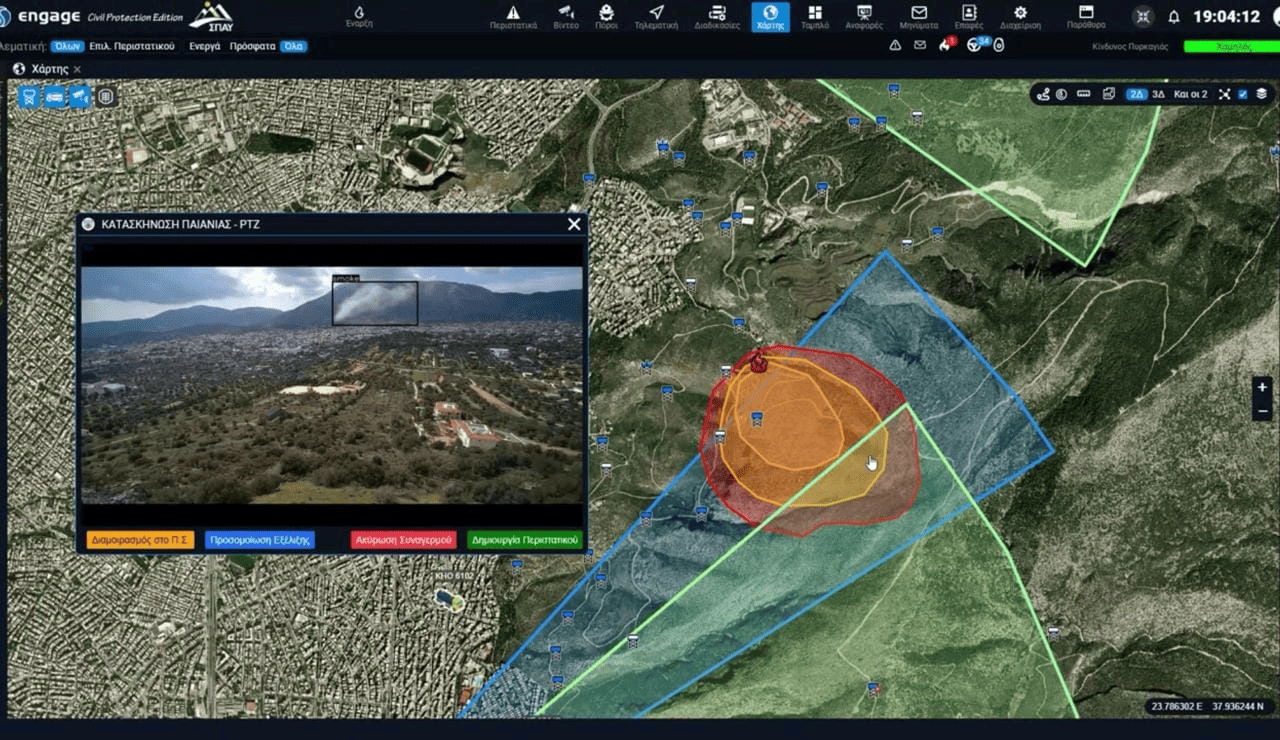Toggle the camera layer button on map
The image size is (1280, 740).
[x=80, y=97]
